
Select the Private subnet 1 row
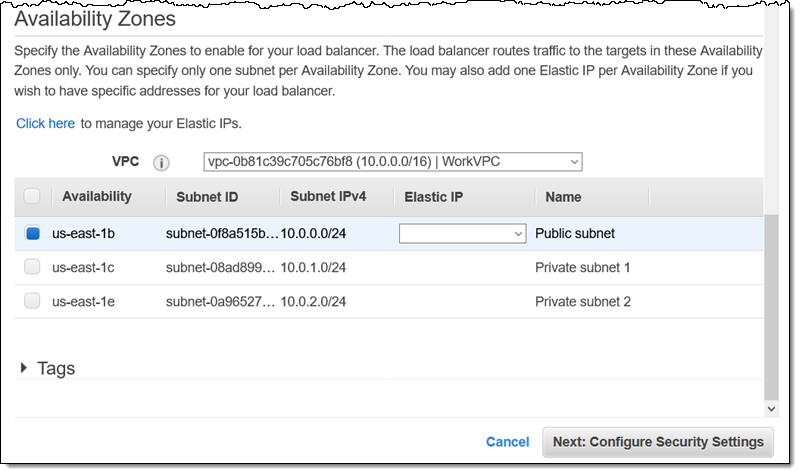582,267
